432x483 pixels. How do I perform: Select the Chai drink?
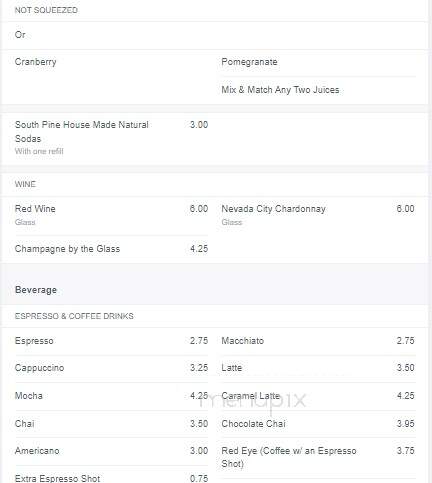[x=111, y=424]
